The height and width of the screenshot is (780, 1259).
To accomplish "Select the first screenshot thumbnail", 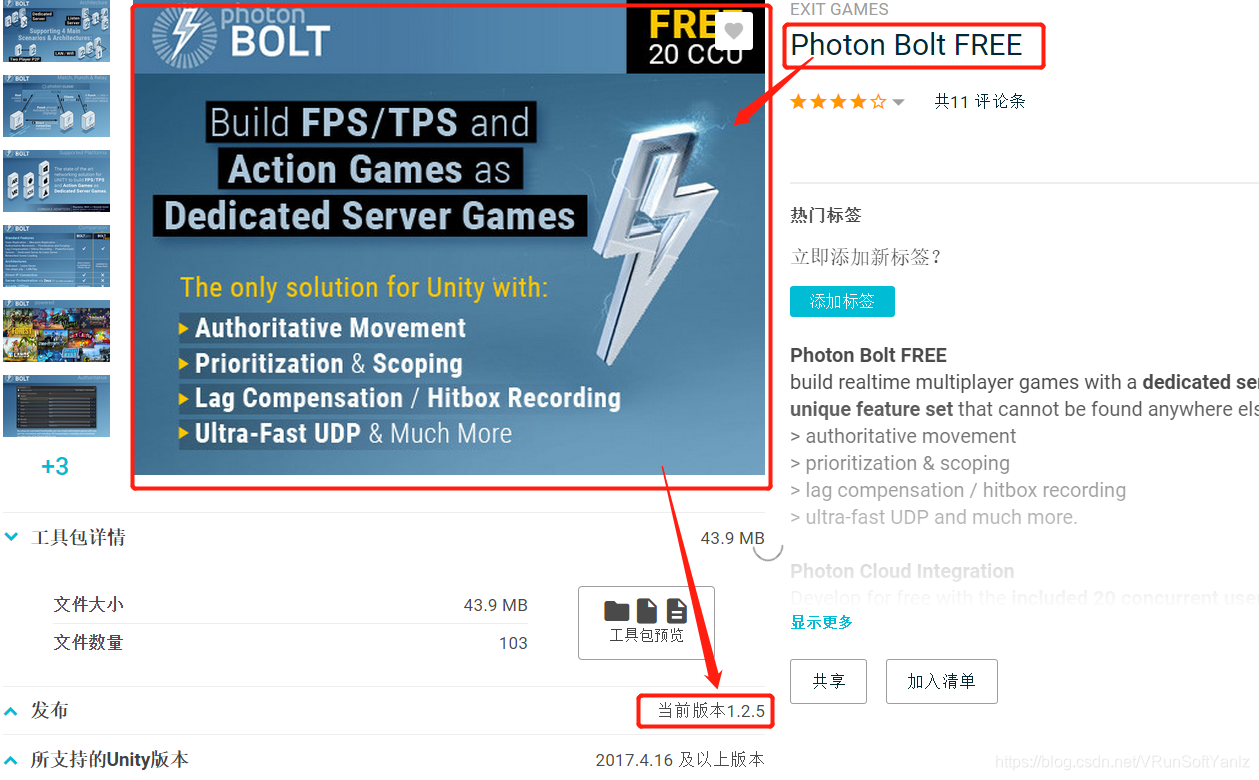I will [57, 33].
